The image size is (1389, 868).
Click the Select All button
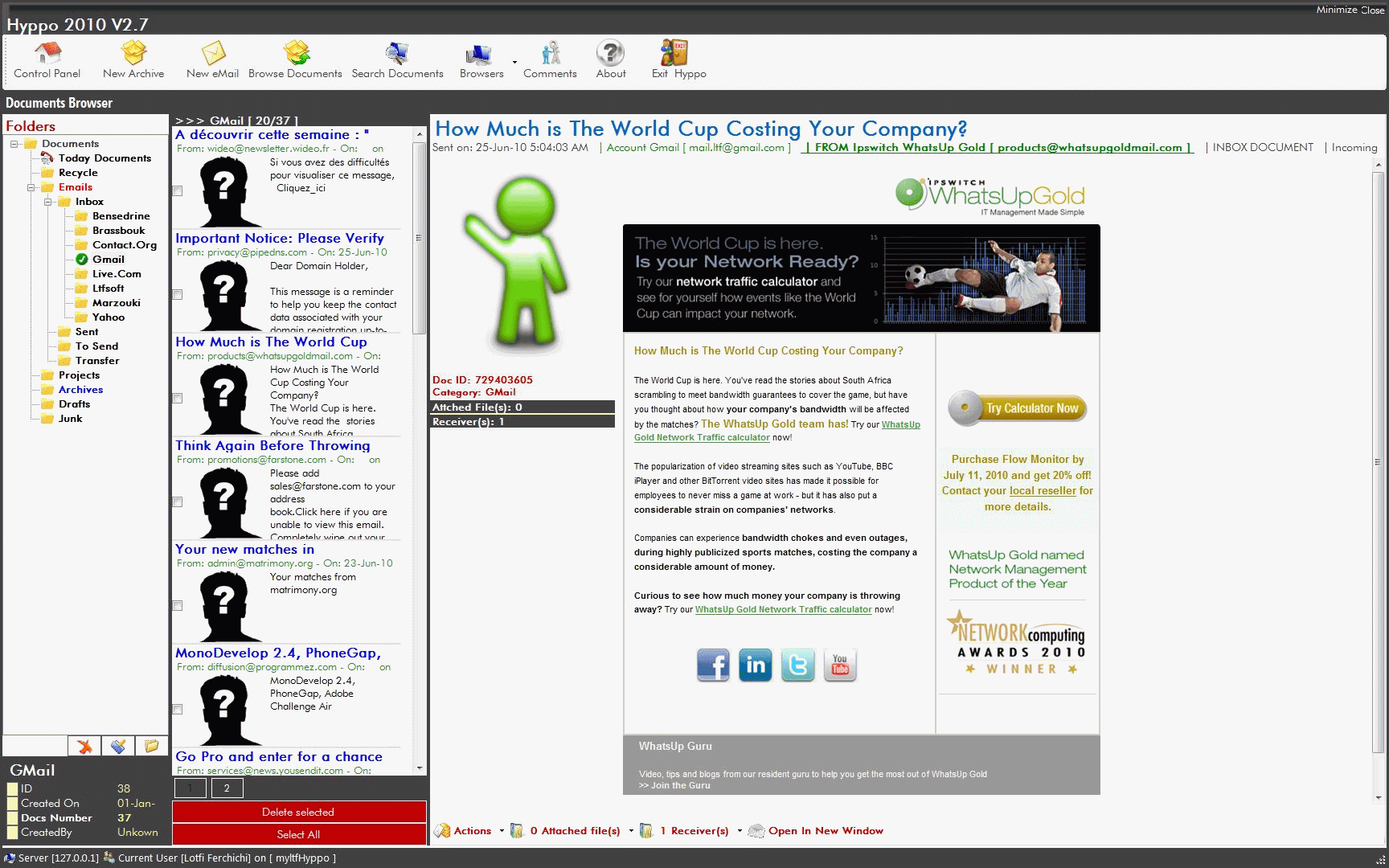(x=298, y=834)
